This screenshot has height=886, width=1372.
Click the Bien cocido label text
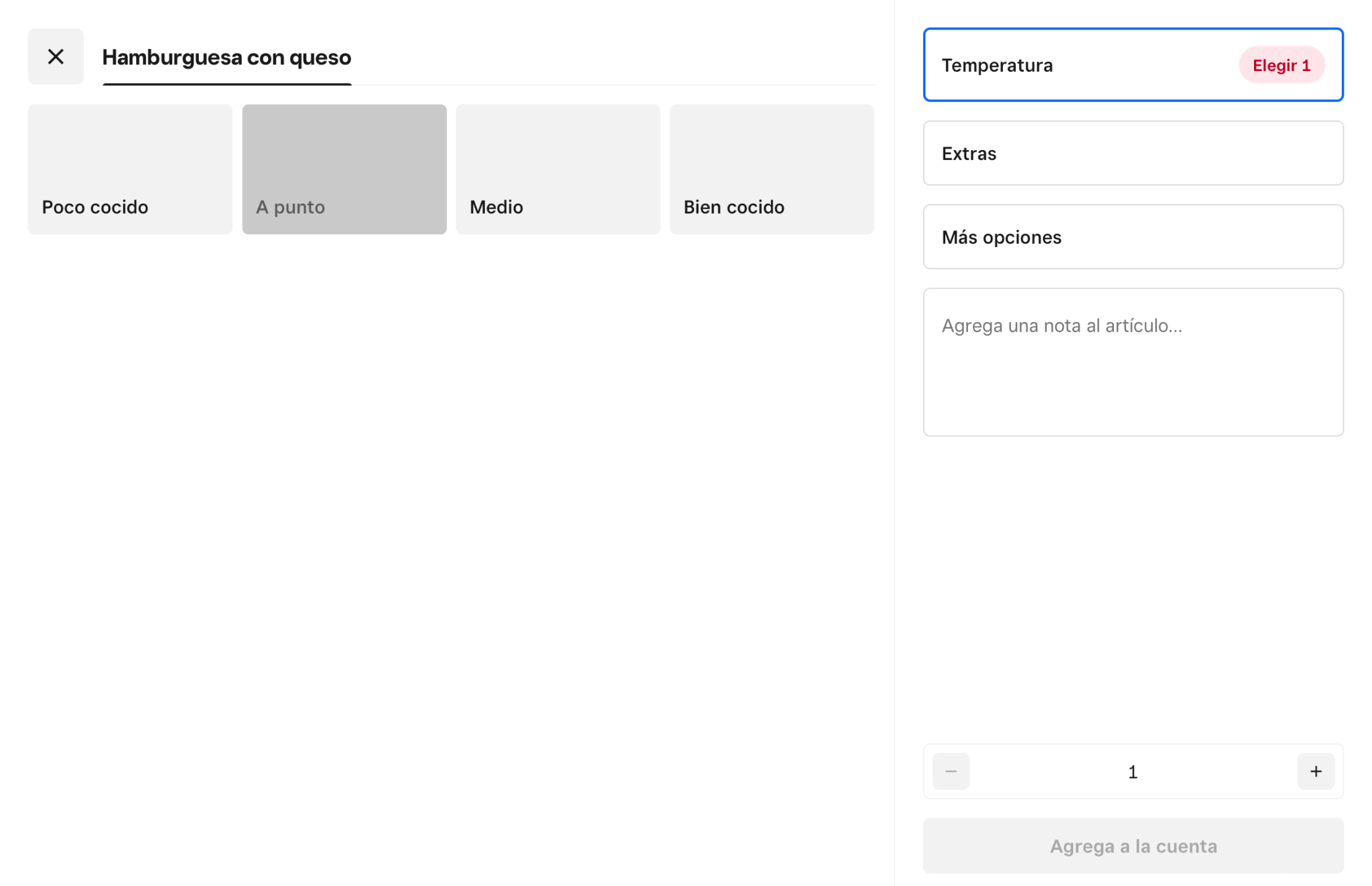734,208
